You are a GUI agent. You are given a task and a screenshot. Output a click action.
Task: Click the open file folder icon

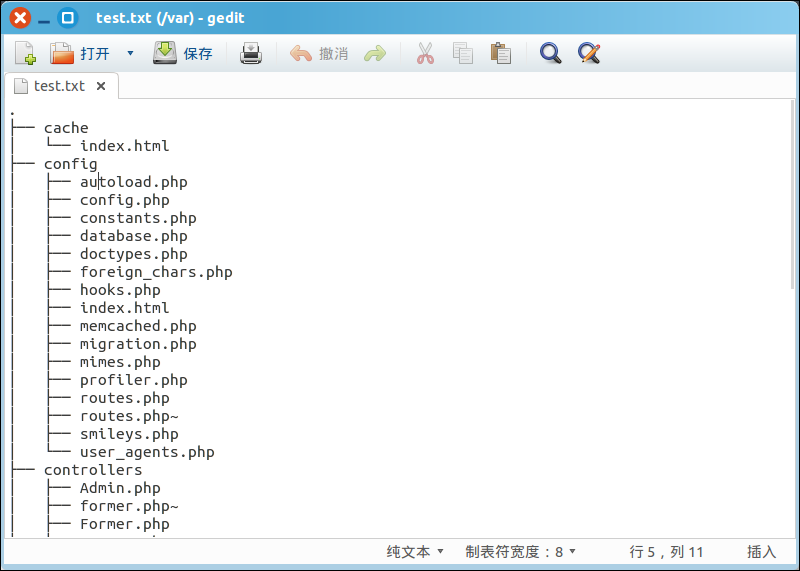point(63,54)
